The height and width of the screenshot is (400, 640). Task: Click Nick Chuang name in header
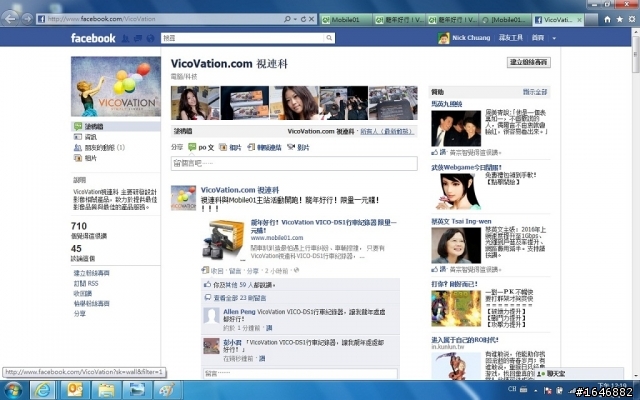[x=471, y=38]
